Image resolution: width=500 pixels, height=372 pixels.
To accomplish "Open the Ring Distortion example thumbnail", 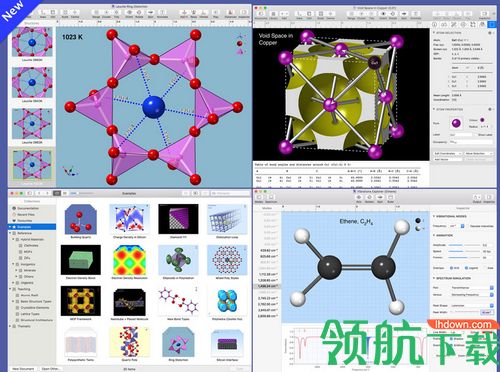I will (x=178, y=342).
